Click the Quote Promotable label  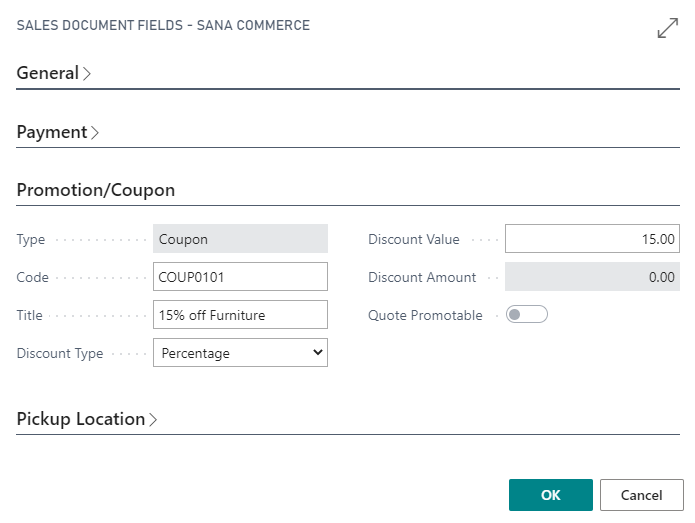click(x=425, y=315)
